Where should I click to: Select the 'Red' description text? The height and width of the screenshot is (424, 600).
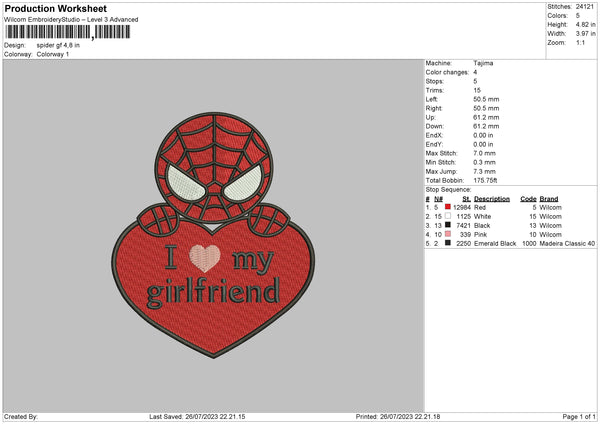tap(480, 207)
